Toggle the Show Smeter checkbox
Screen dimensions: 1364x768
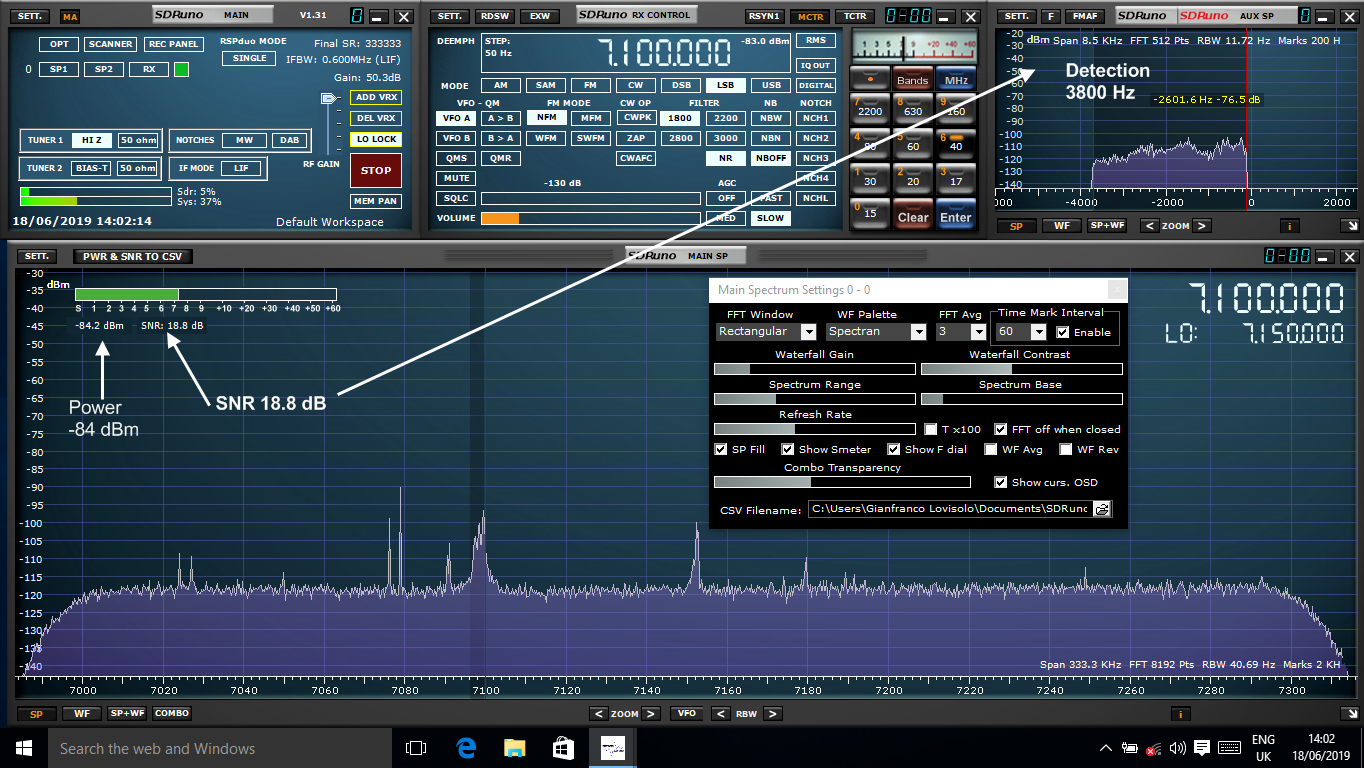pyautogui.click(x=788, y=449)
